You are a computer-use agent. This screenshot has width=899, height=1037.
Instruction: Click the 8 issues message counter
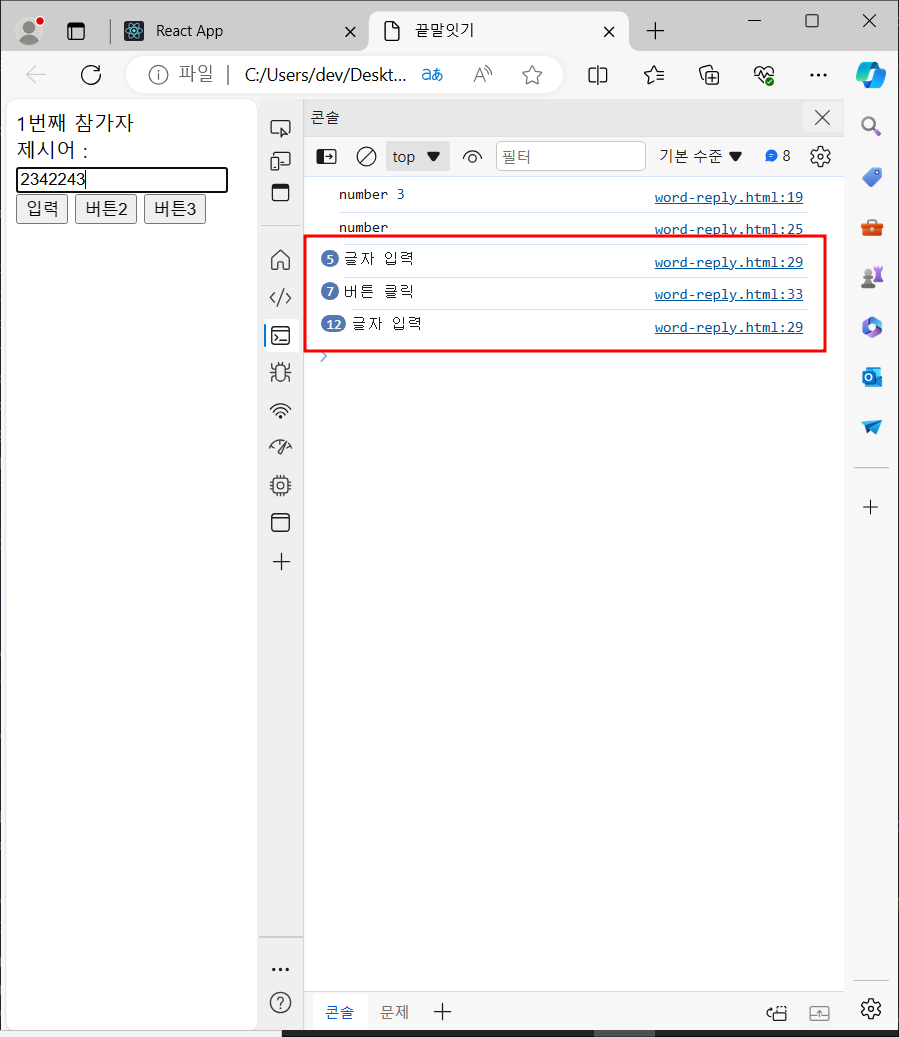pyautogui.click(x=778, y=156)
